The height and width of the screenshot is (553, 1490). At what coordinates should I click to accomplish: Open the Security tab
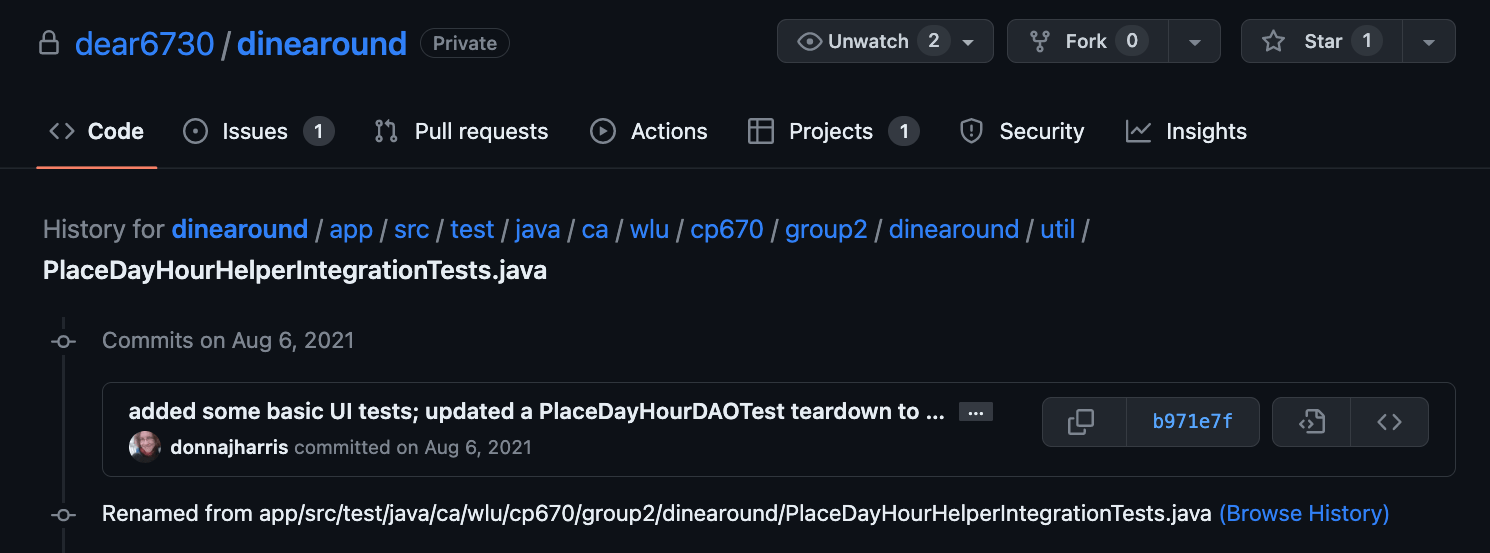click(x=1021, y=131)
